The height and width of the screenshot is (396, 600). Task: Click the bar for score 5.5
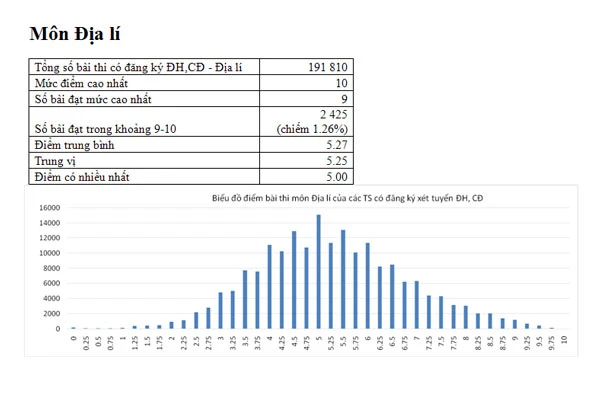pos(343,279)
